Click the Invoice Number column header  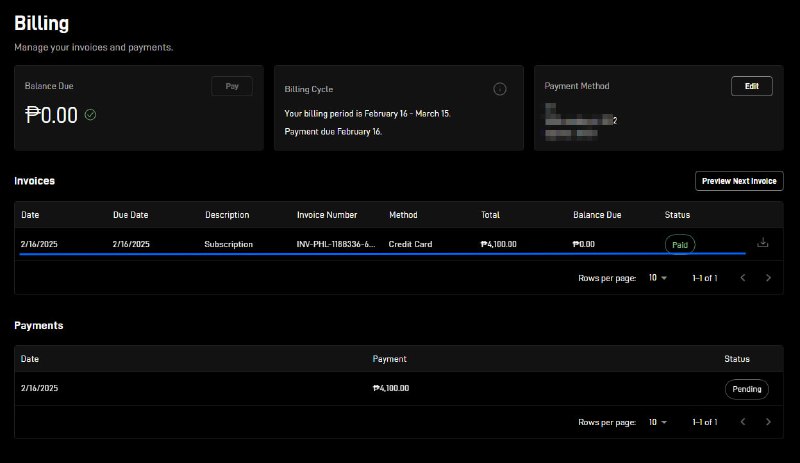(x=327, y=215)
